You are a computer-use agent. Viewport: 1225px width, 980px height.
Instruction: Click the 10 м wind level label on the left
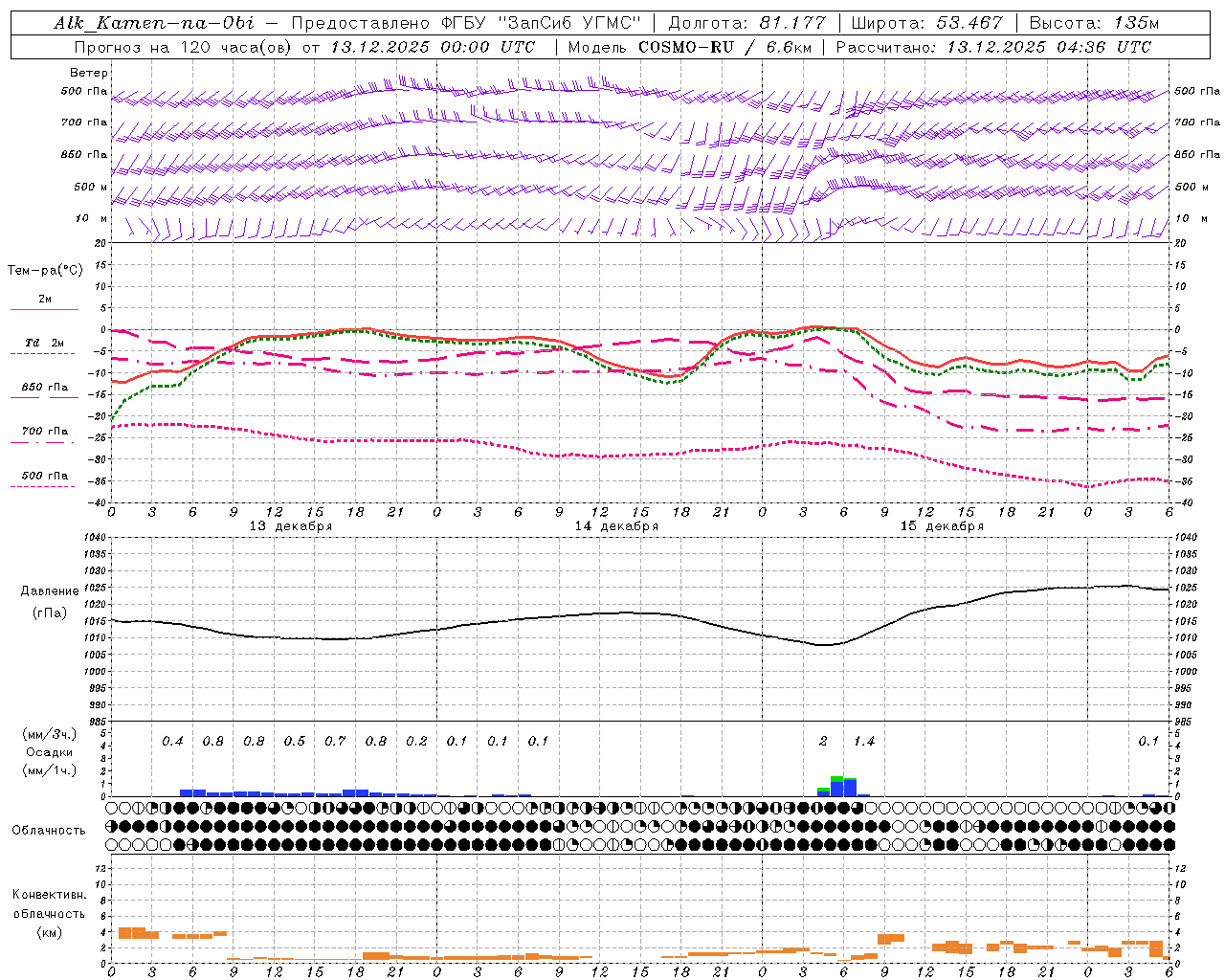tap(91, 218)
